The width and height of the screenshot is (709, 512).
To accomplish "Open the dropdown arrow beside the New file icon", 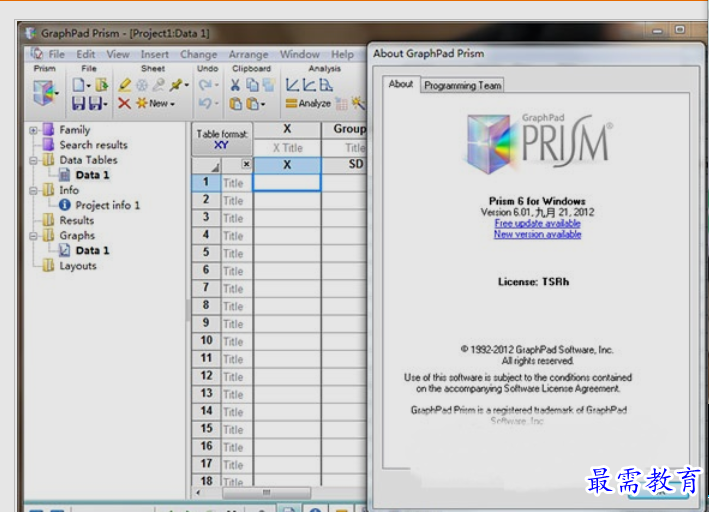I will coord(89,85).
